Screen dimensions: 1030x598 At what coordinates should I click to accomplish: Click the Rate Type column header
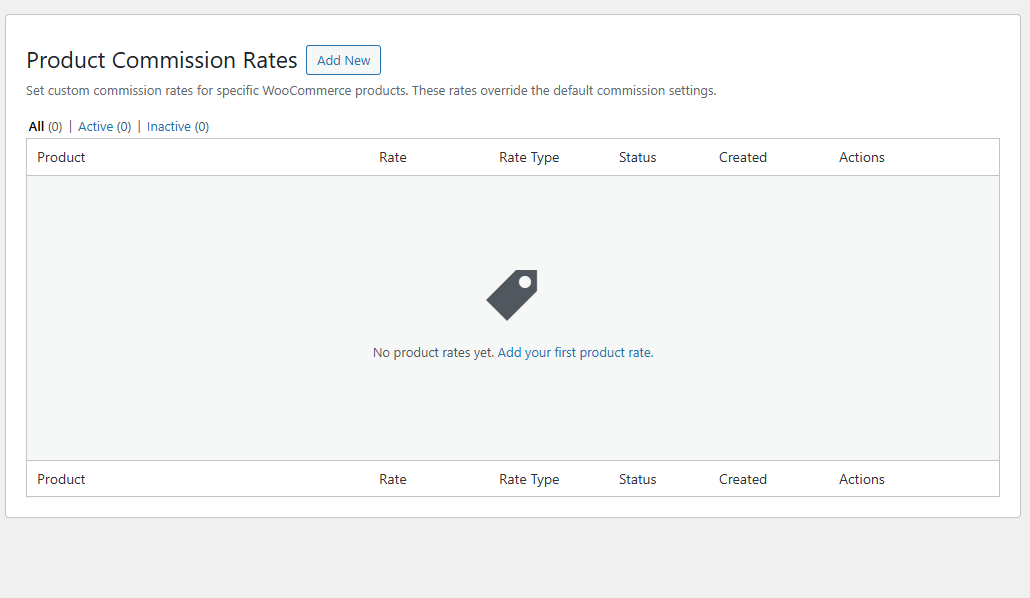coord(529,157)
